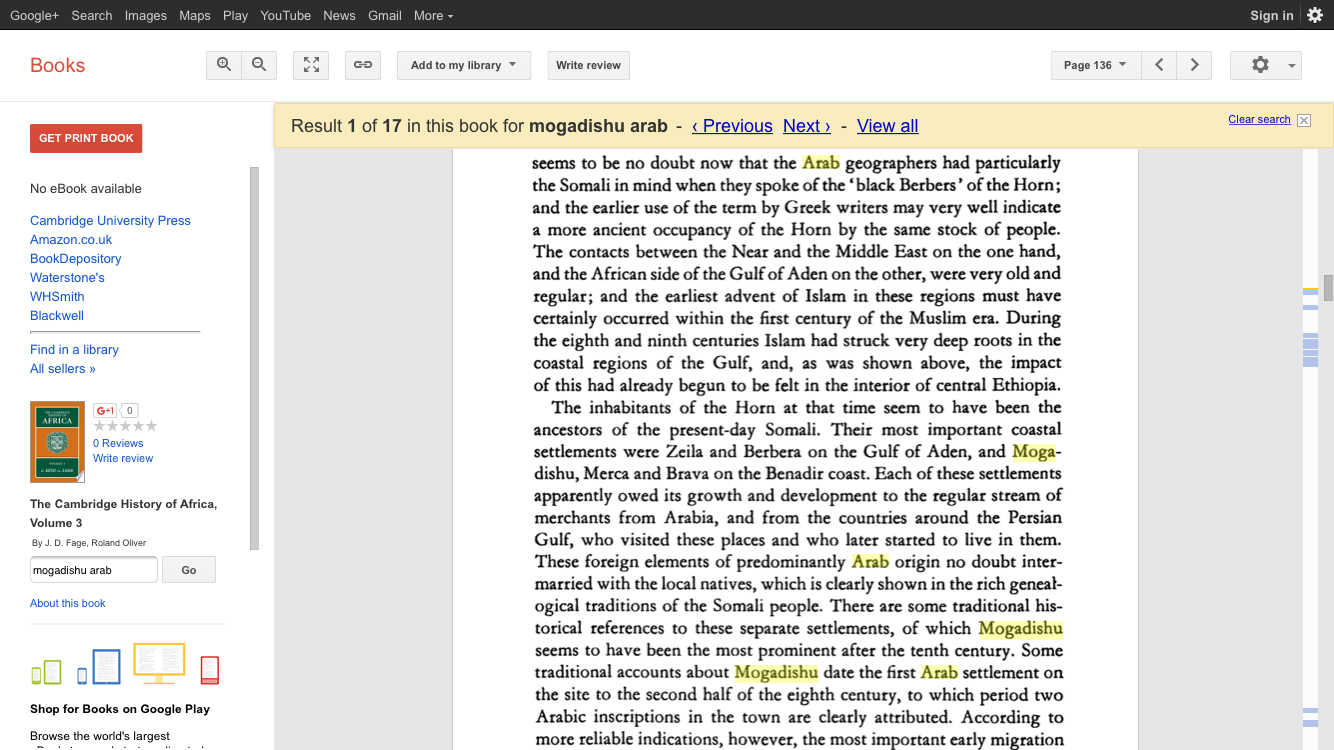Open Google+ in top bar

coord(34,15)
